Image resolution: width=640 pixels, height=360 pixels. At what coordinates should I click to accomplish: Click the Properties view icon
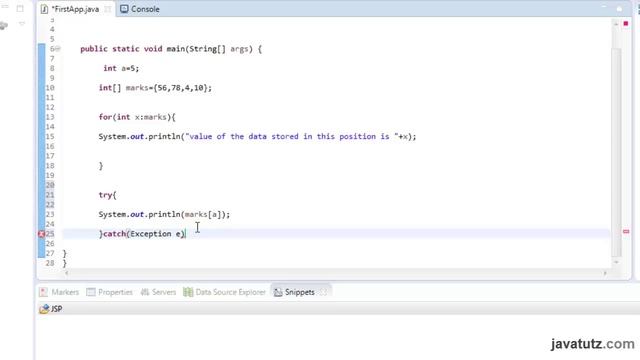[91, 292]
